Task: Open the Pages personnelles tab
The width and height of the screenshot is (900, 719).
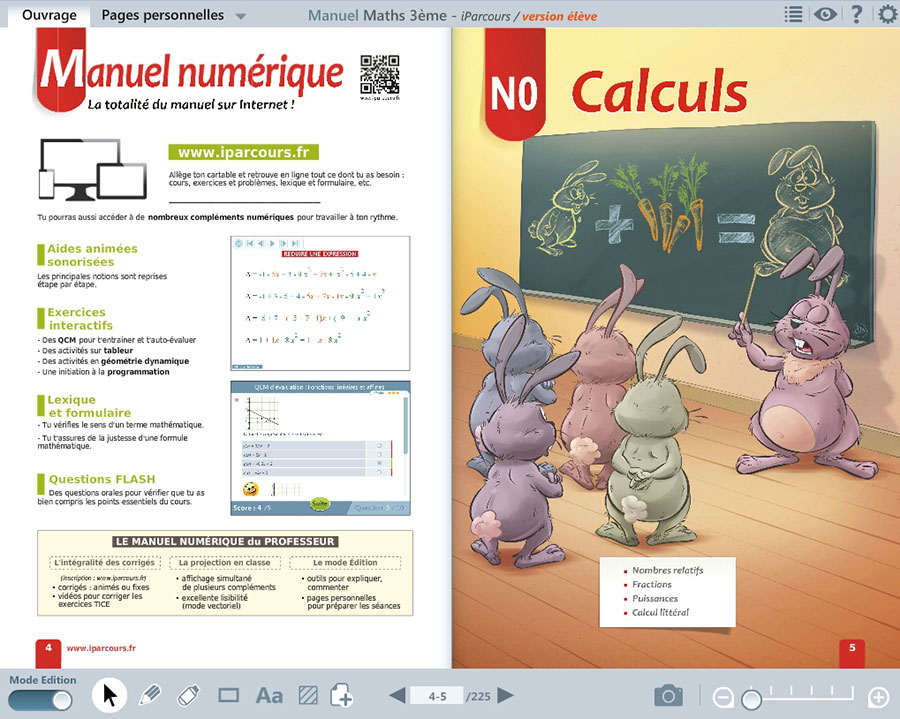Action: [x=162, y=15]
